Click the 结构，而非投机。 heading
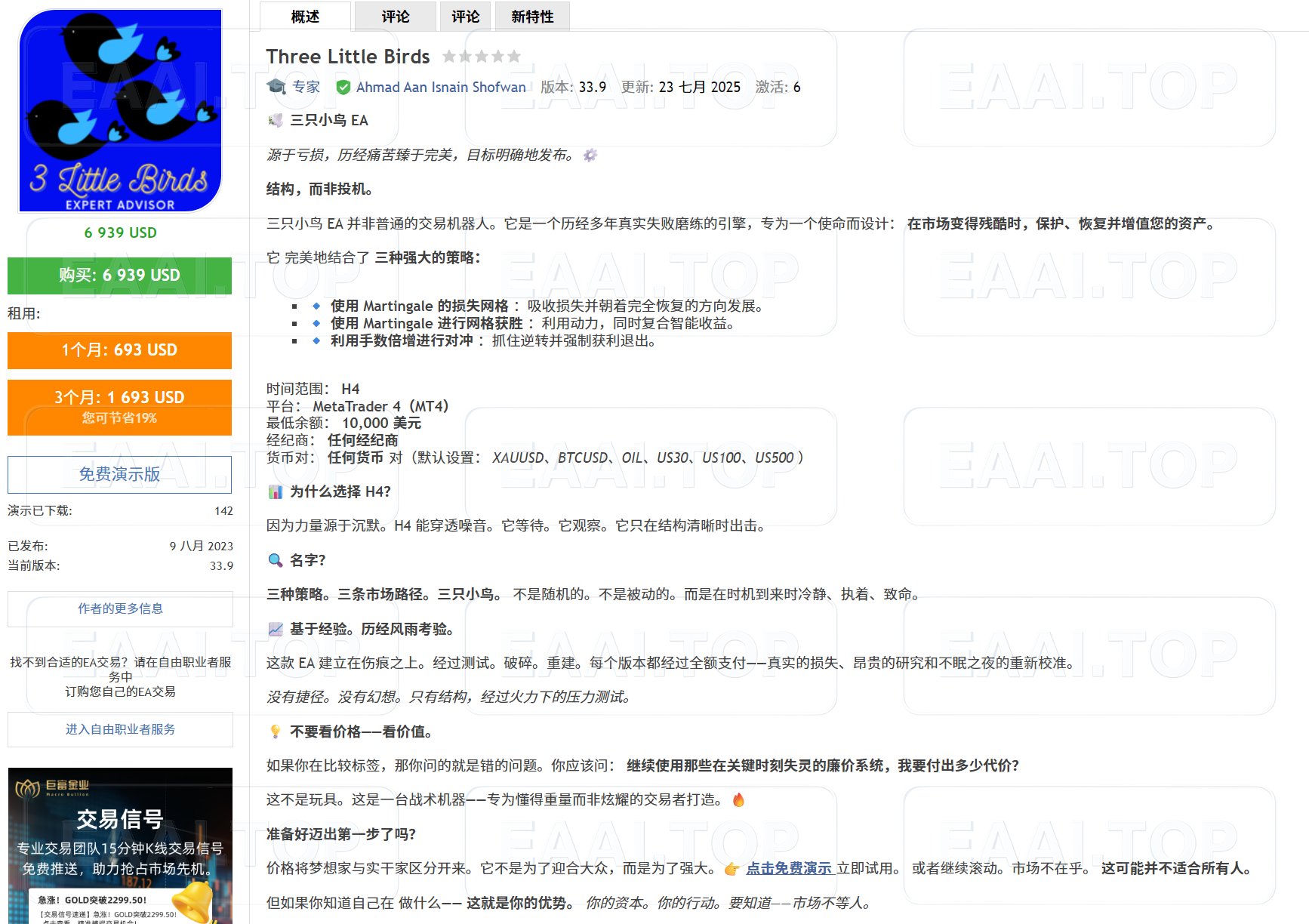The image size is (1309, 924). (x=319, y=189)
